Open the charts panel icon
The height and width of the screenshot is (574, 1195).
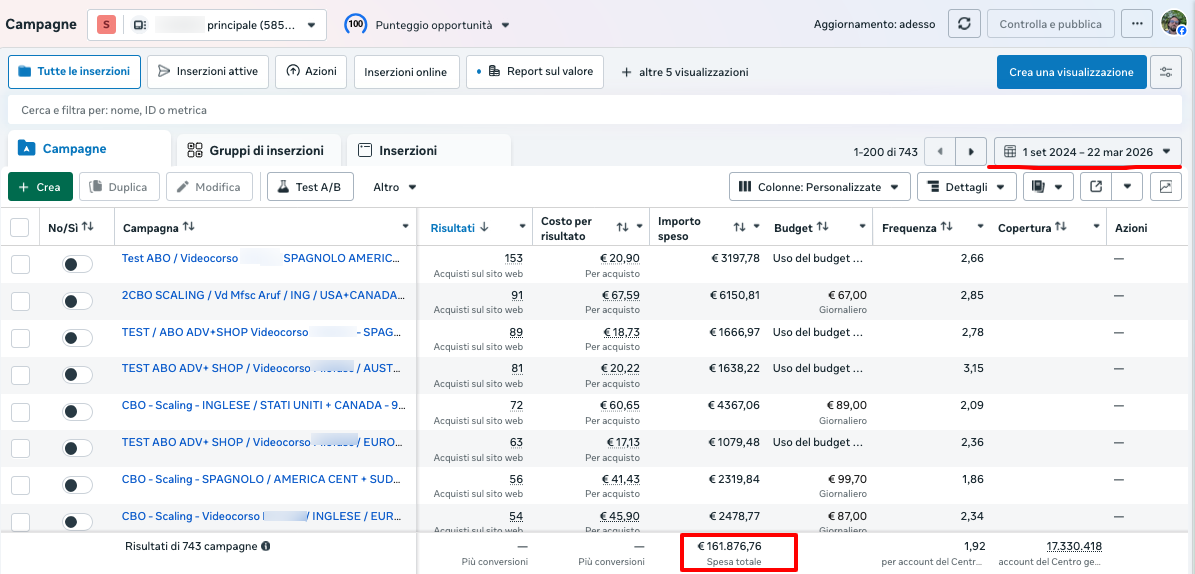coord(1166,187)
